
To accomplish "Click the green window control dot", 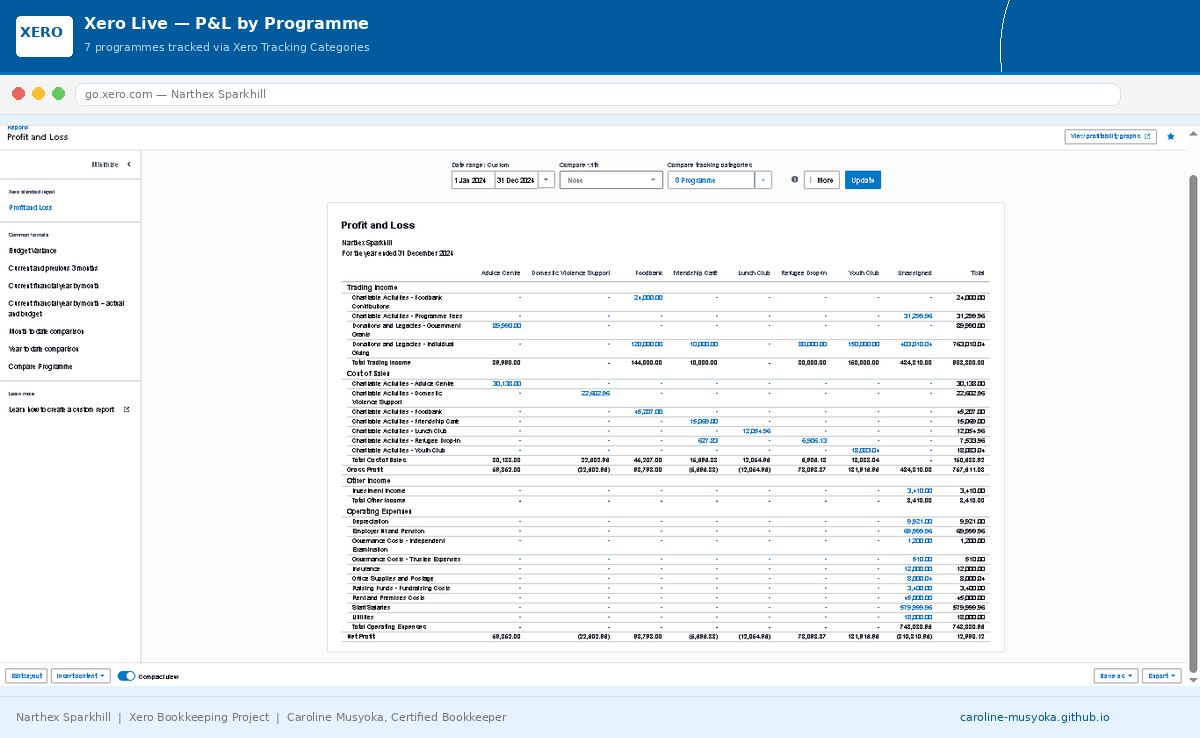I will click(59, 94).
